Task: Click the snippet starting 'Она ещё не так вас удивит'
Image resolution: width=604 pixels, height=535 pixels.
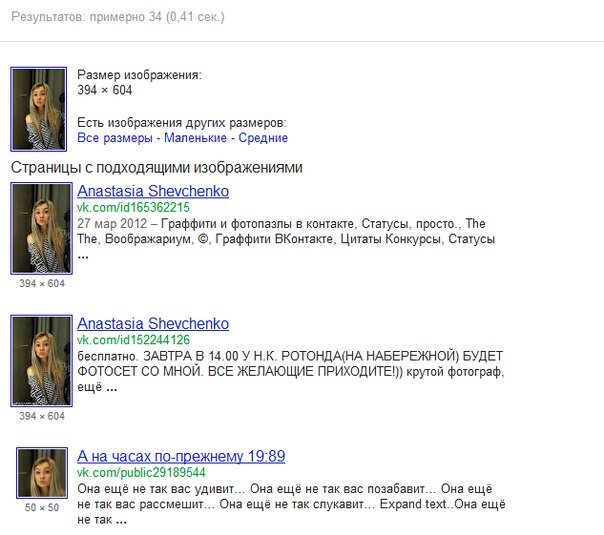Action: tap(291, 504)
